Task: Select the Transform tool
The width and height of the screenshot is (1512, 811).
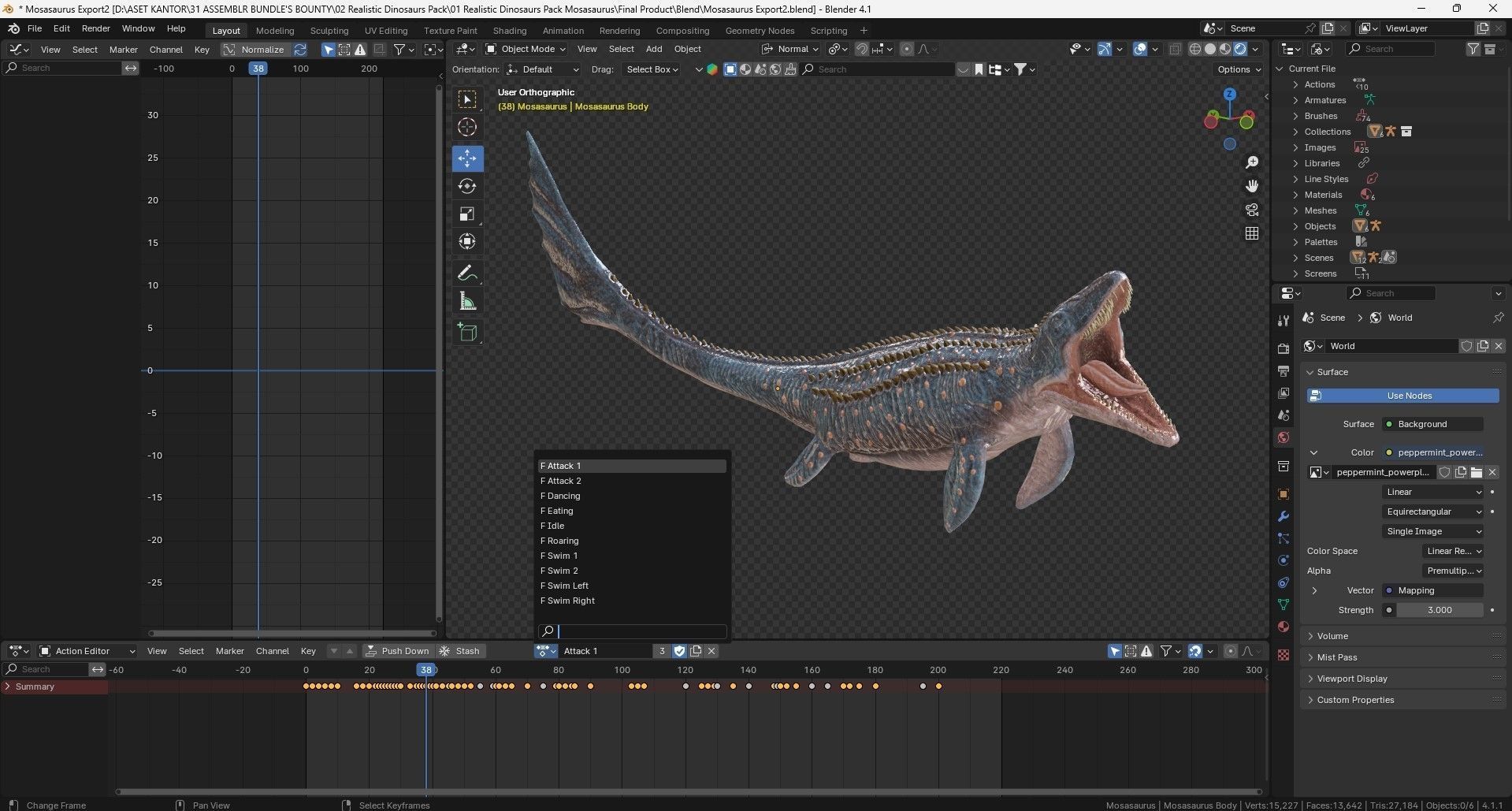Action: coord(467,241)
